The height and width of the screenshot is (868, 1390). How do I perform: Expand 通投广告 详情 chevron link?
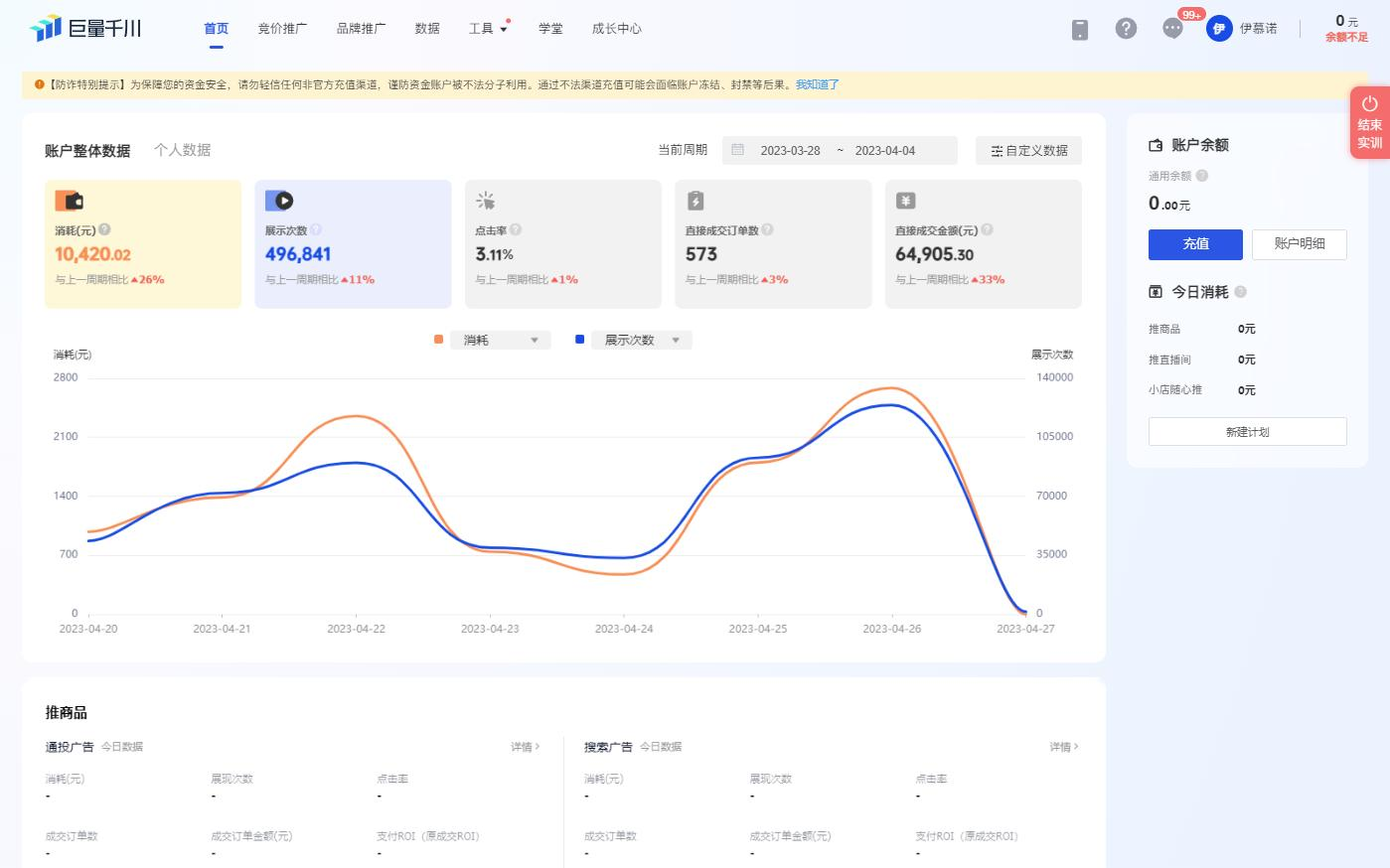(x=526, y=747)
